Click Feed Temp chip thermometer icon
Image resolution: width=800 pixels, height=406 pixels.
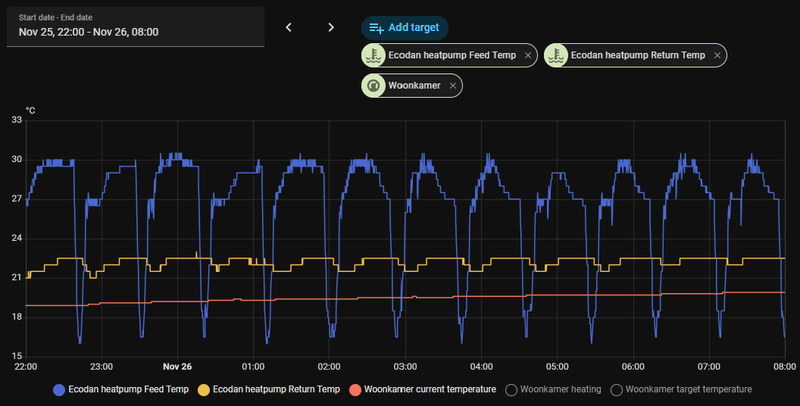[373, 55]
